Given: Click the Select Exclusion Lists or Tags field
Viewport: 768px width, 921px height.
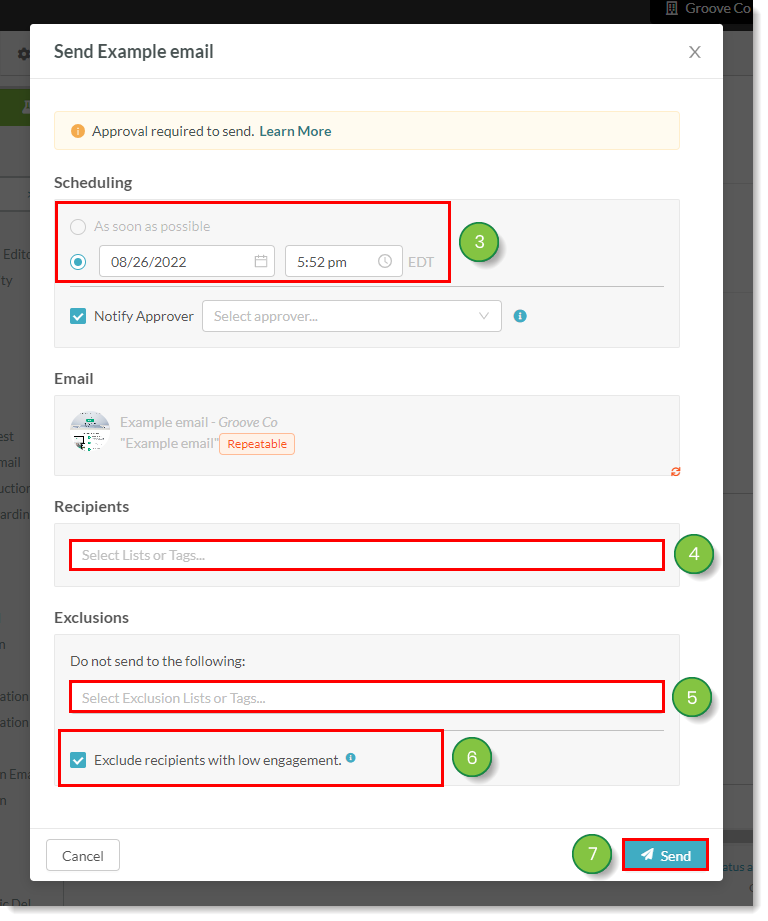Looking at the screenshot, I should click(367, 698).
